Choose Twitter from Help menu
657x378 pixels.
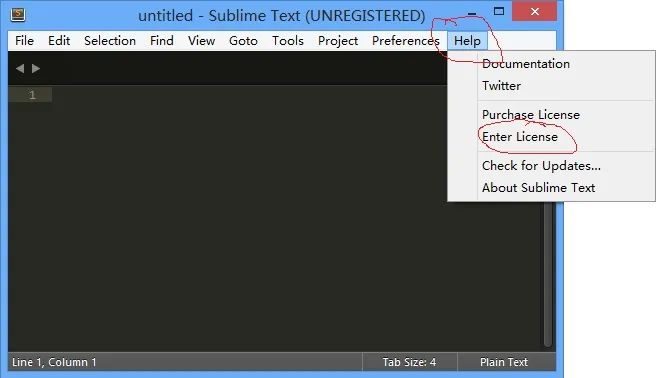(551, 86)
